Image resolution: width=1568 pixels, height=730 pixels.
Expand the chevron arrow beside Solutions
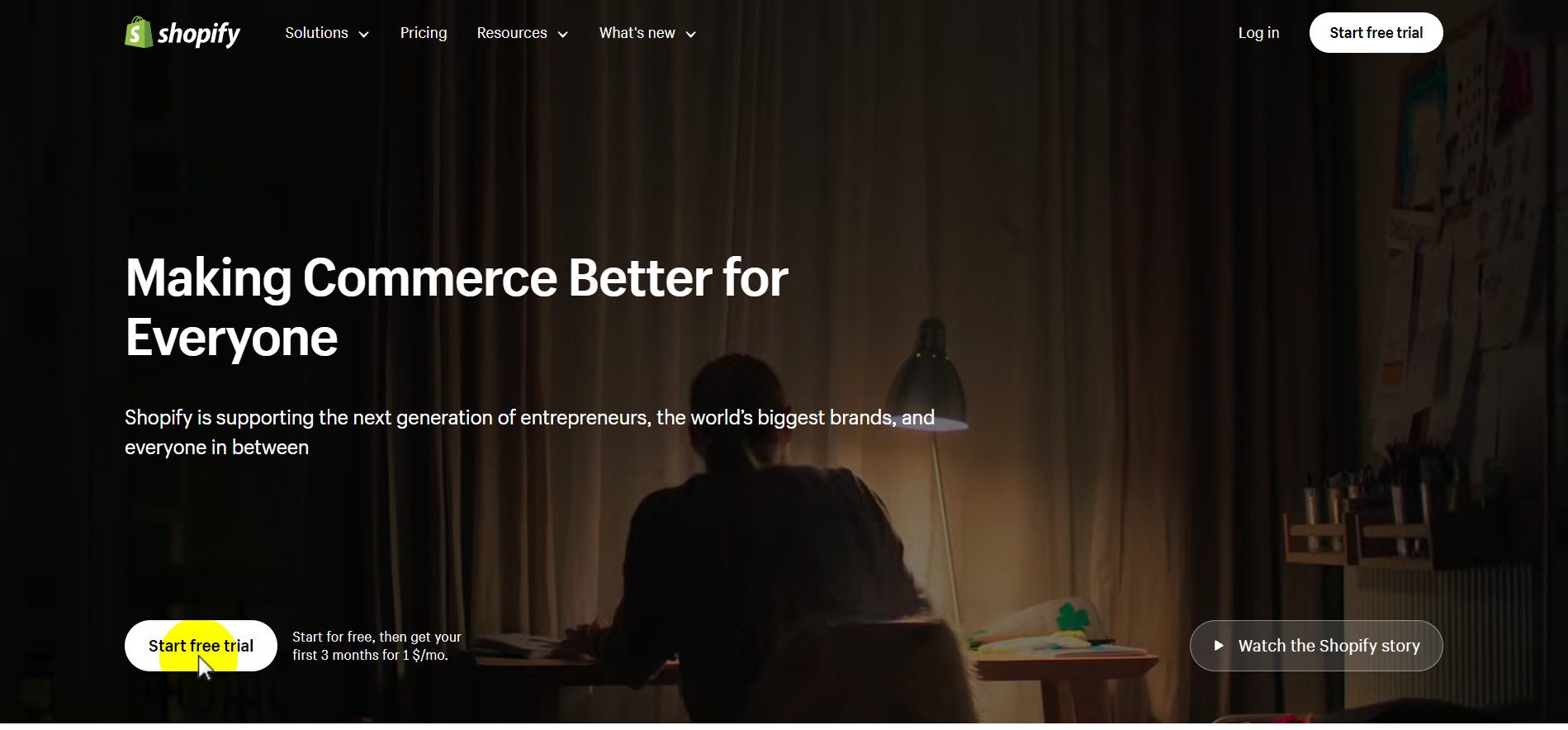tap(363, 34)
